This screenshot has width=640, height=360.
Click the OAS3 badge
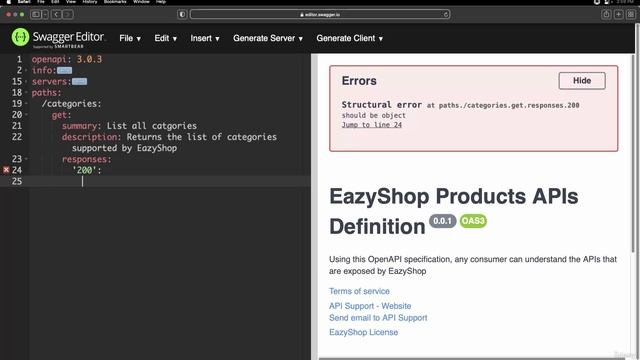[473, 221]
